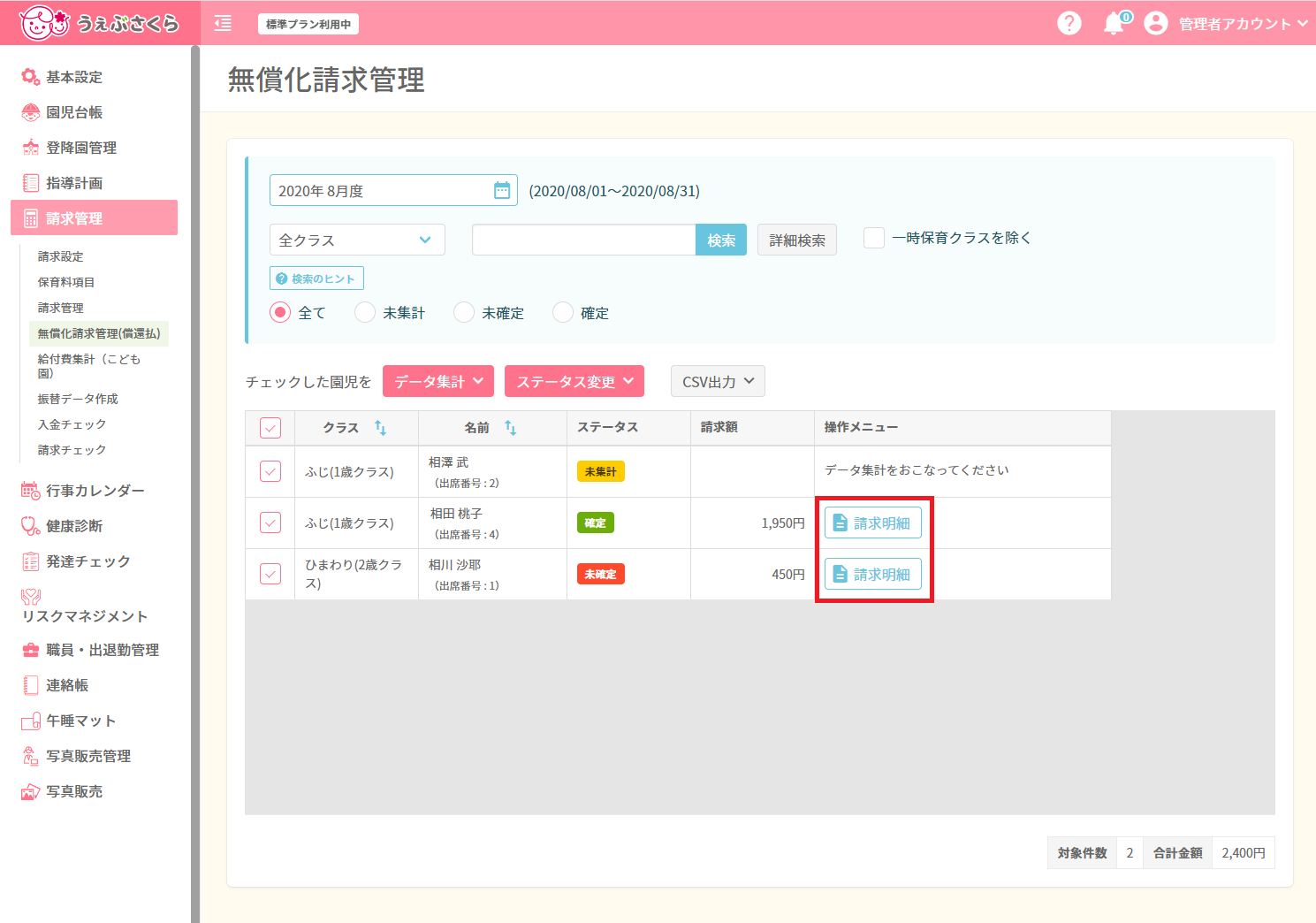
Task: Uncheck the row checkbox for 相川 沙耶
Action: pos(270,574)
